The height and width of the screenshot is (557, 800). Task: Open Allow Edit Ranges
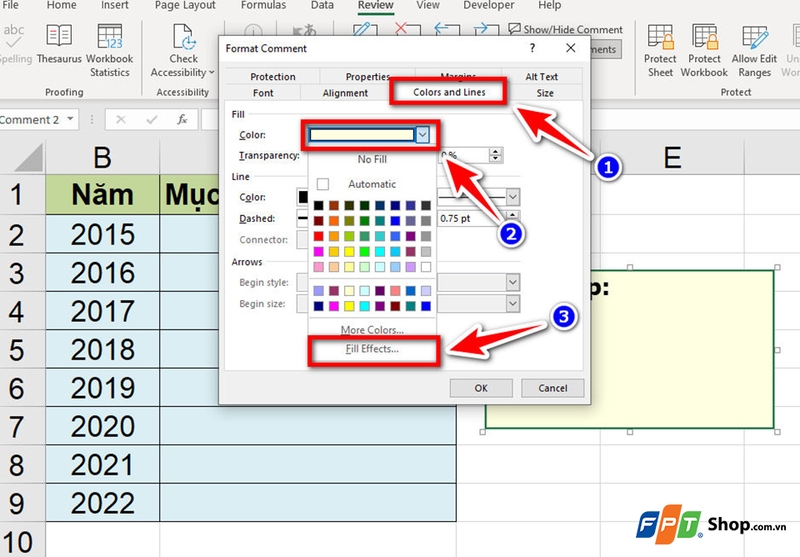754,50
